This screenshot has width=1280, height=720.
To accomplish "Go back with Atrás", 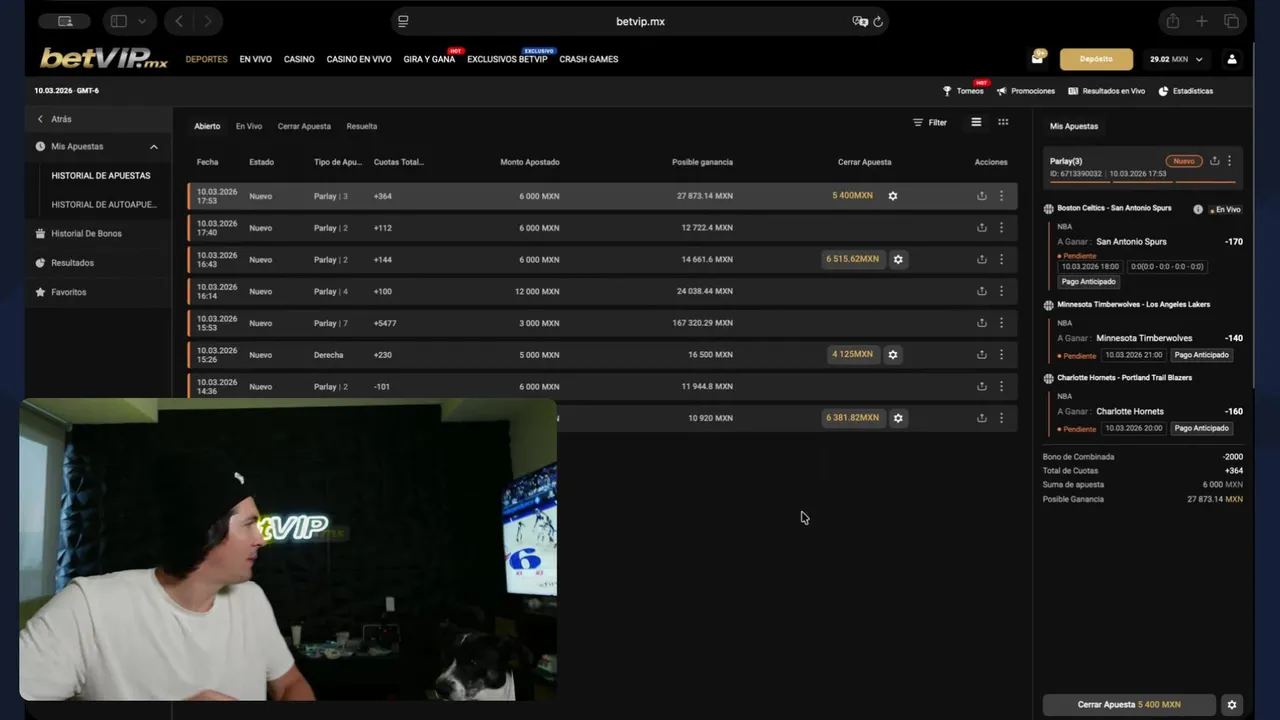I will [54, 119].
